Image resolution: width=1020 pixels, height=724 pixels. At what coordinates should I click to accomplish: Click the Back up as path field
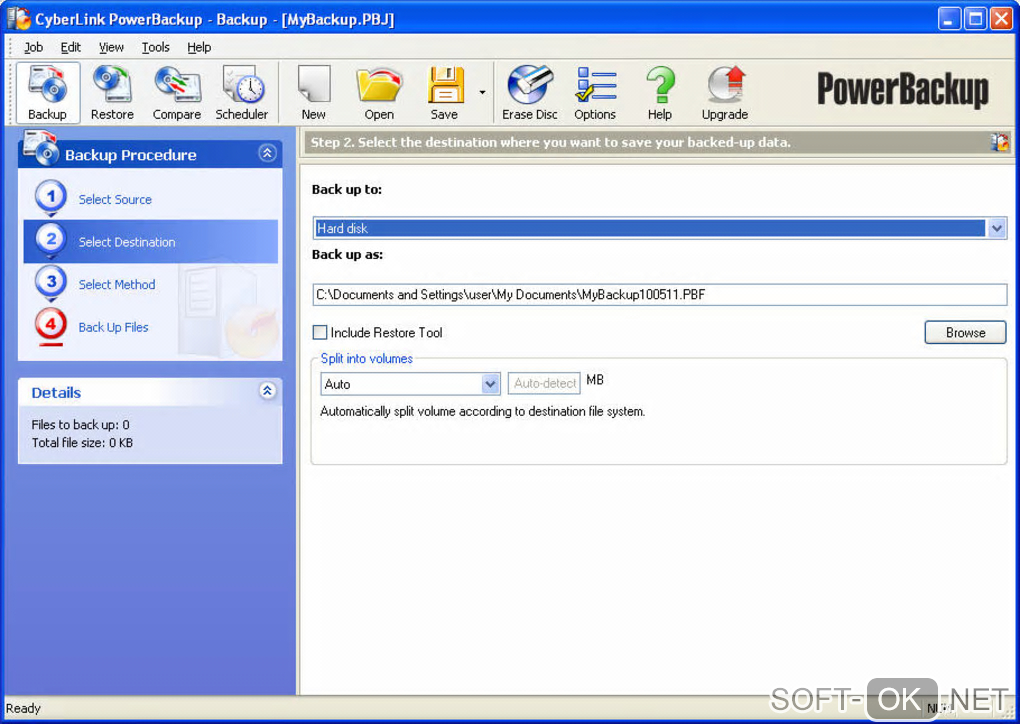(x=660, y=295)
